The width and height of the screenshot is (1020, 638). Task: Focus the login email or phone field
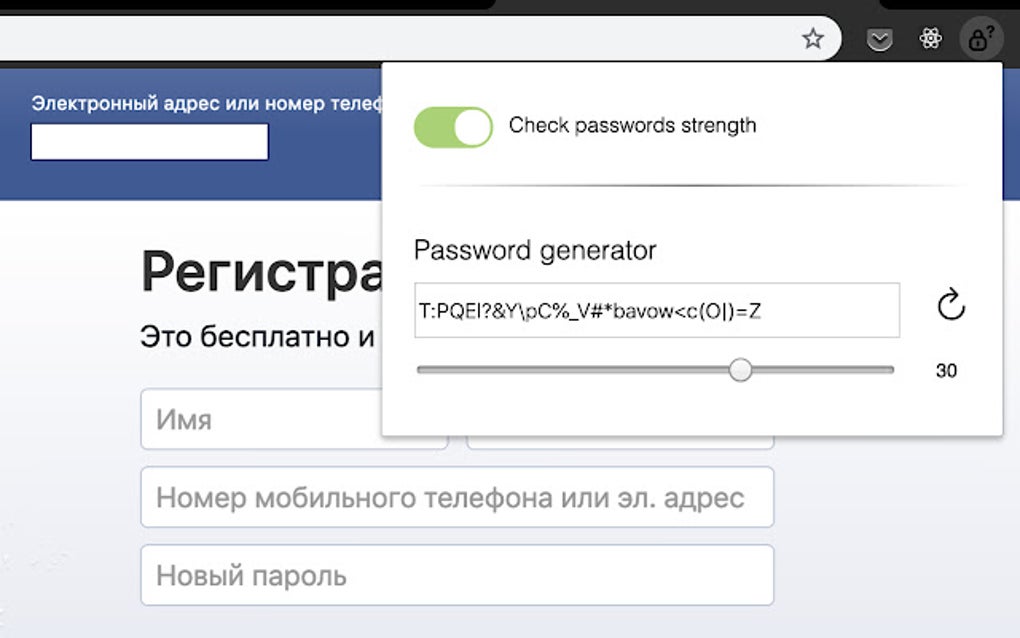(x=149, y=142)
